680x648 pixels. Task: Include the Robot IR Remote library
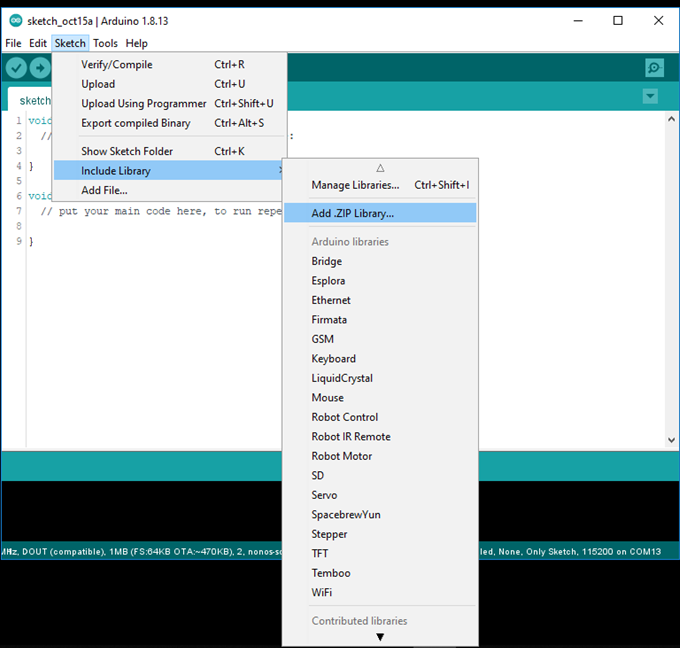(380, 437)
